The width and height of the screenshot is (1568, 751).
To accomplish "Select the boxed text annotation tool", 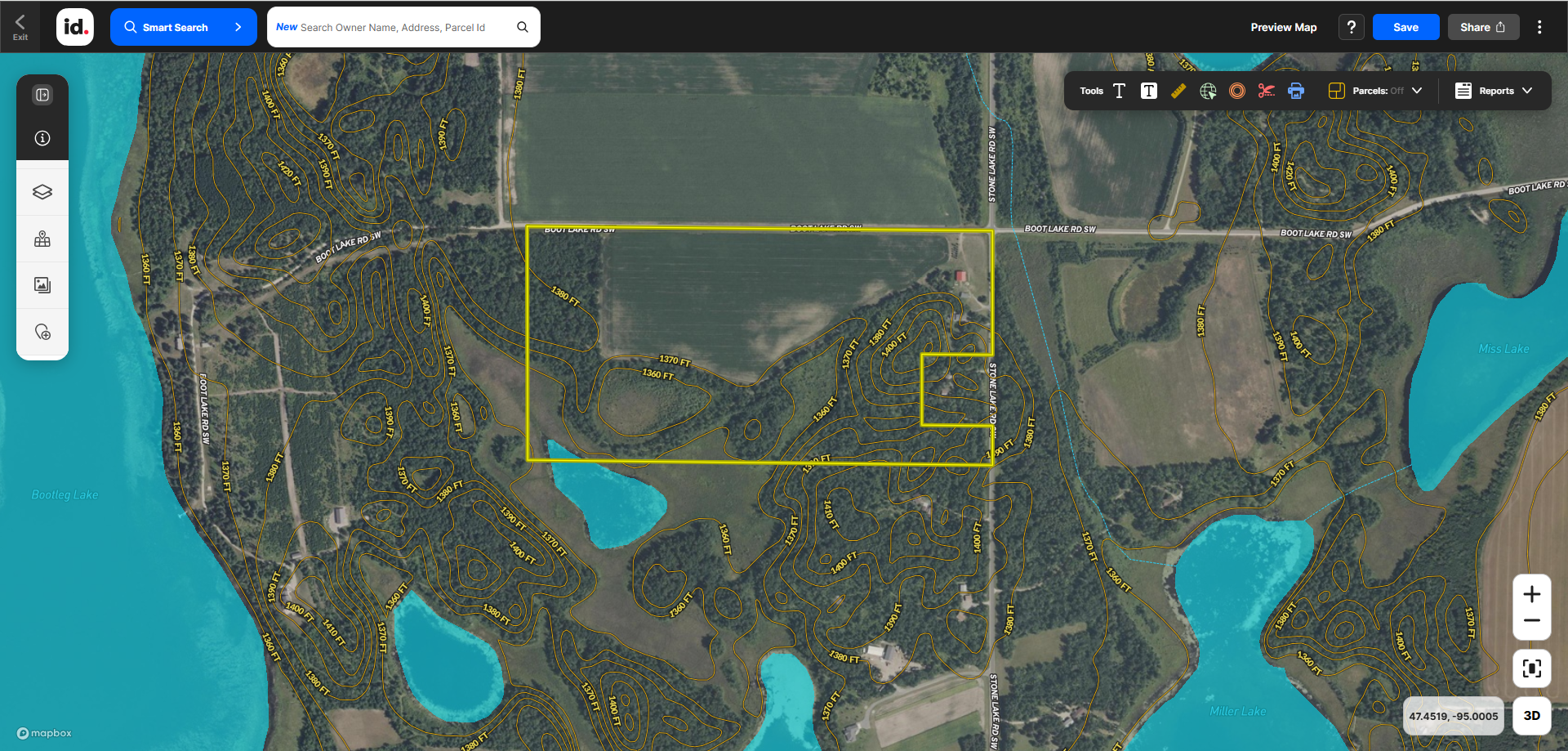I will click(1149, 91).
